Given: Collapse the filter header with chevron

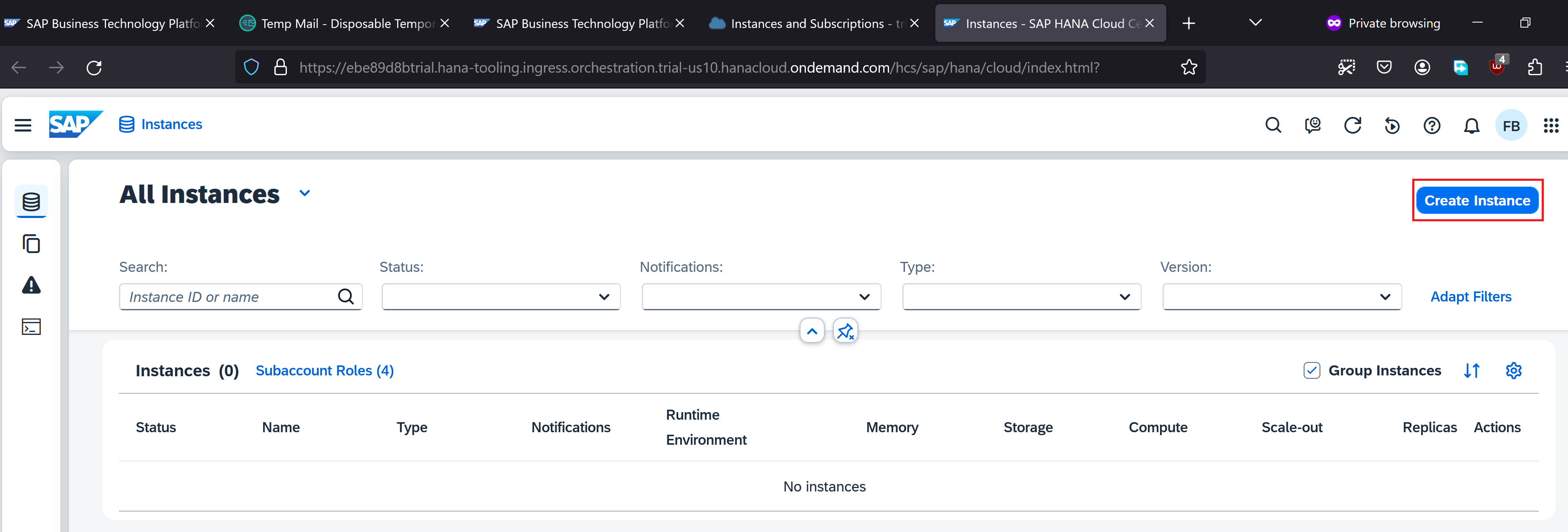Looking at the screenshot, I should coord(811,331).
